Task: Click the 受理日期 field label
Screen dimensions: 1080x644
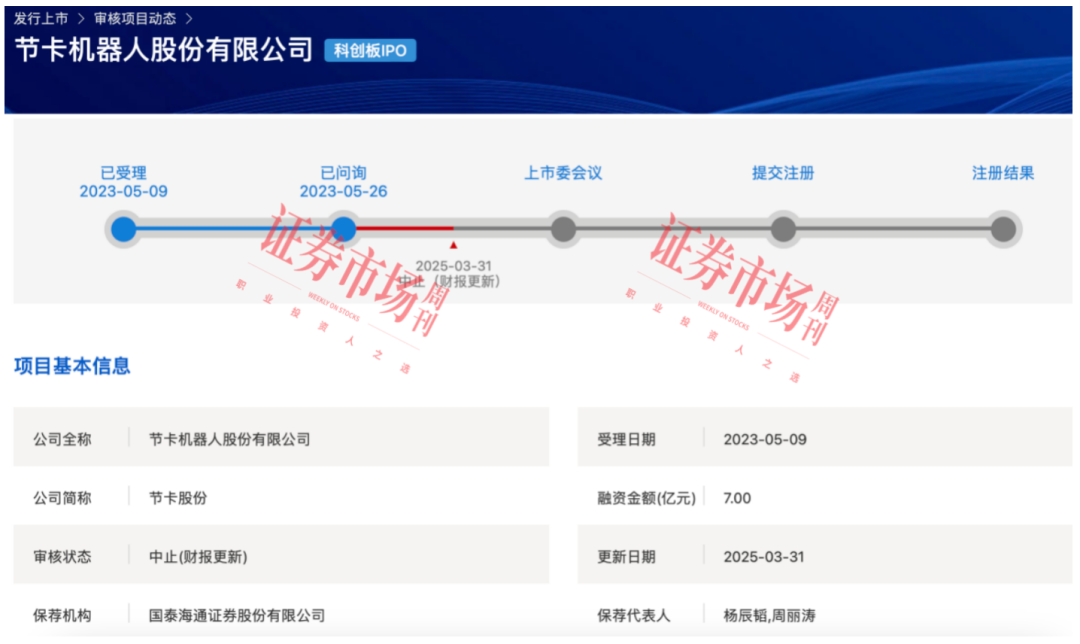Action: pos(626,439)
